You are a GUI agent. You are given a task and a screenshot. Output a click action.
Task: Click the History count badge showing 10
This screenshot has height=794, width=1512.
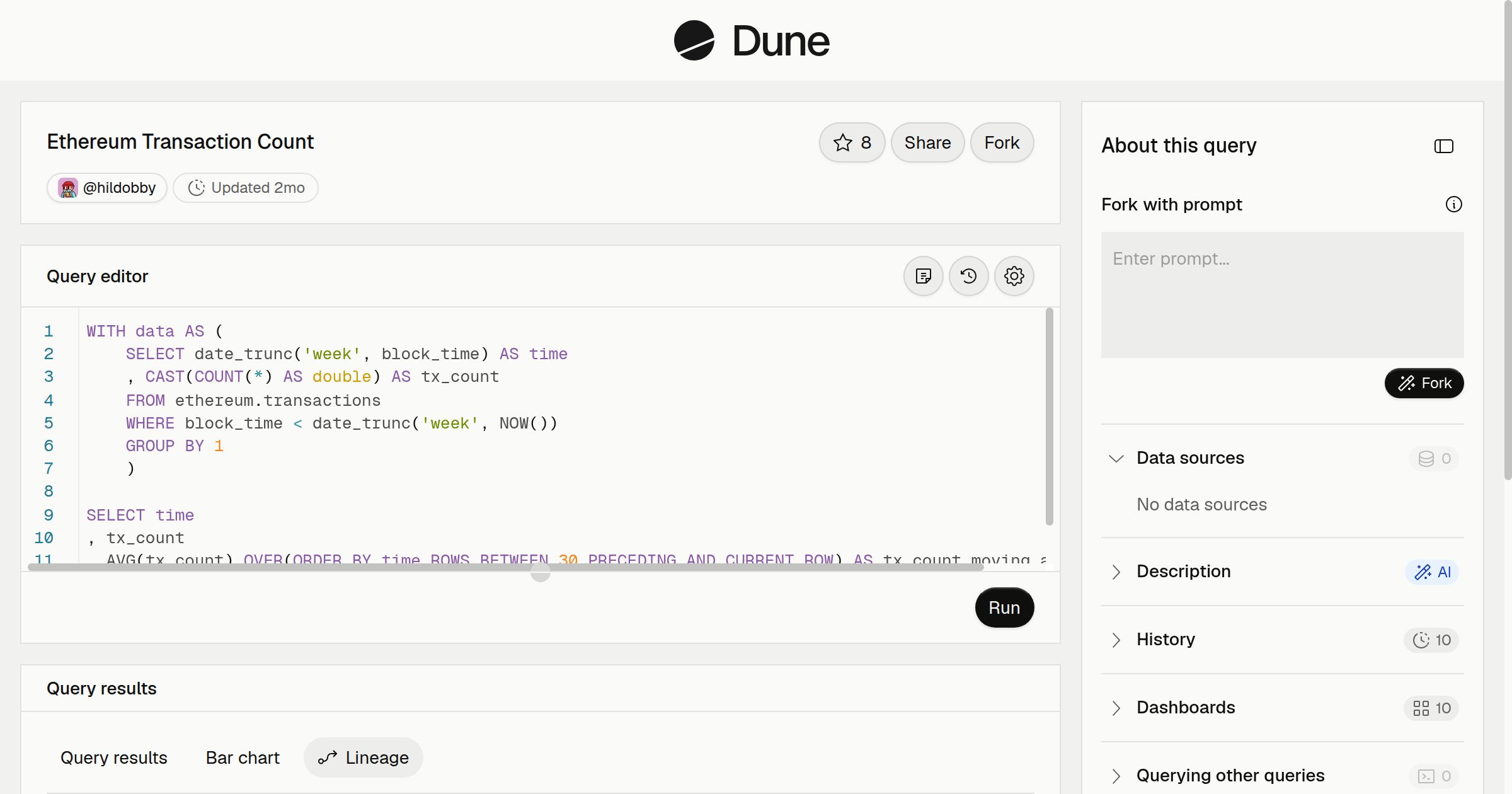(1431, 640)
